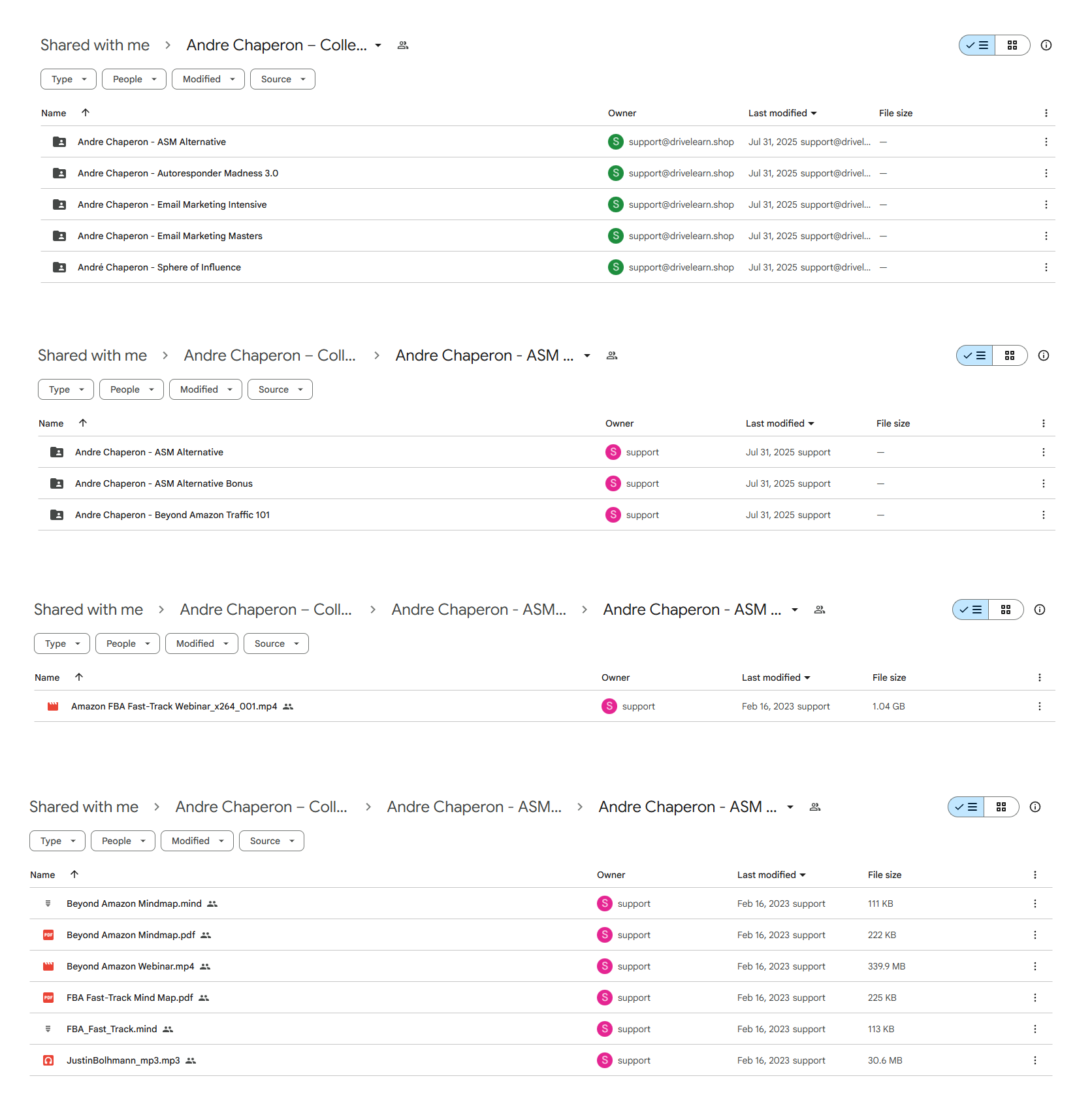Switch to grid layout in the fourth panel

[1001, 807]
